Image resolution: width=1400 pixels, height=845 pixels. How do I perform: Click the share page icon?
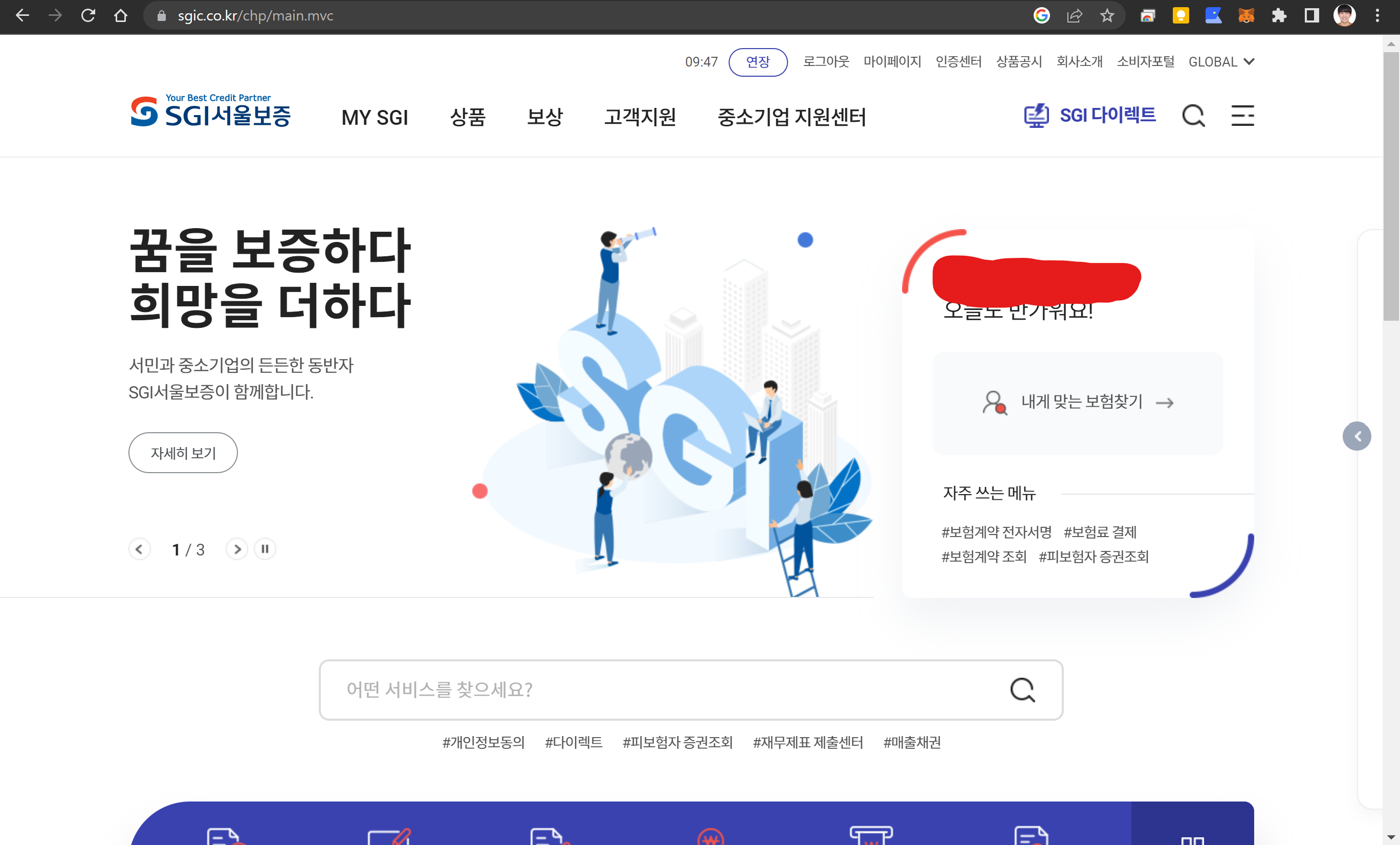point(1074,15)
